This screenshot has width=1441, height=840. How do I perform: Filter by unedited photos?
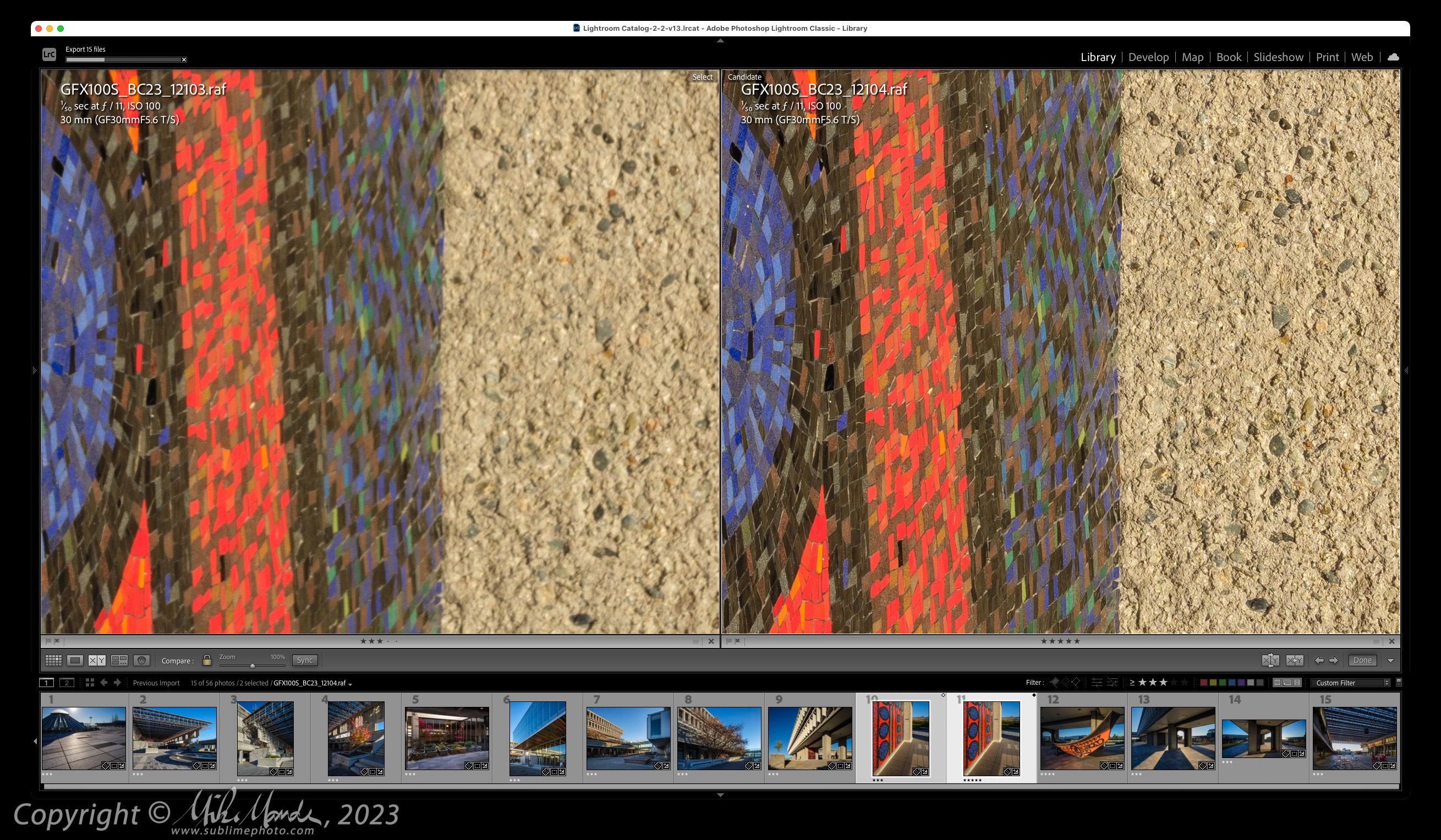coord(1113,682)
